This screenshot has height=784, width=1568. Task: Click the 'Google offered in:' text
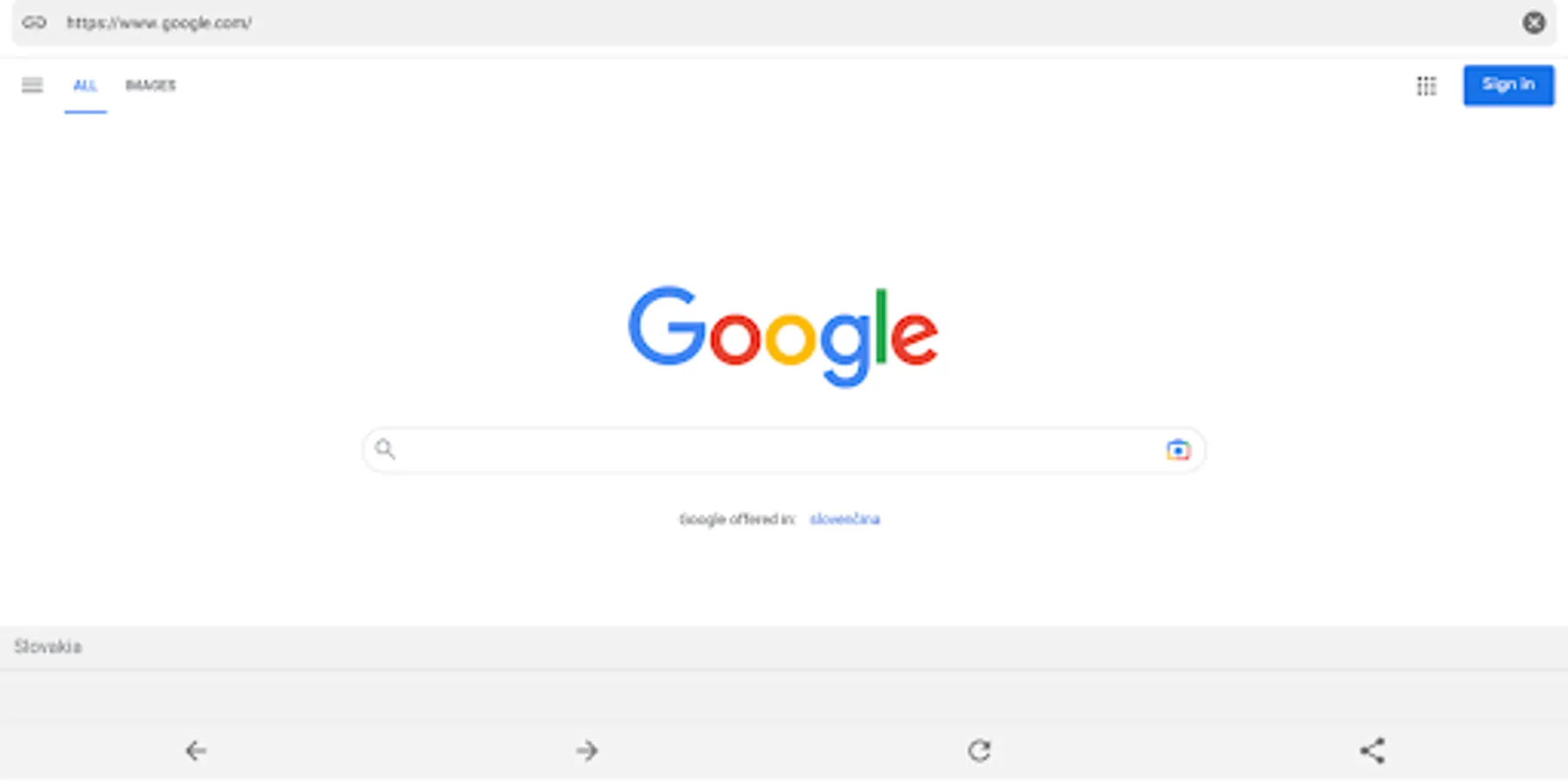[x=737, y=519]
